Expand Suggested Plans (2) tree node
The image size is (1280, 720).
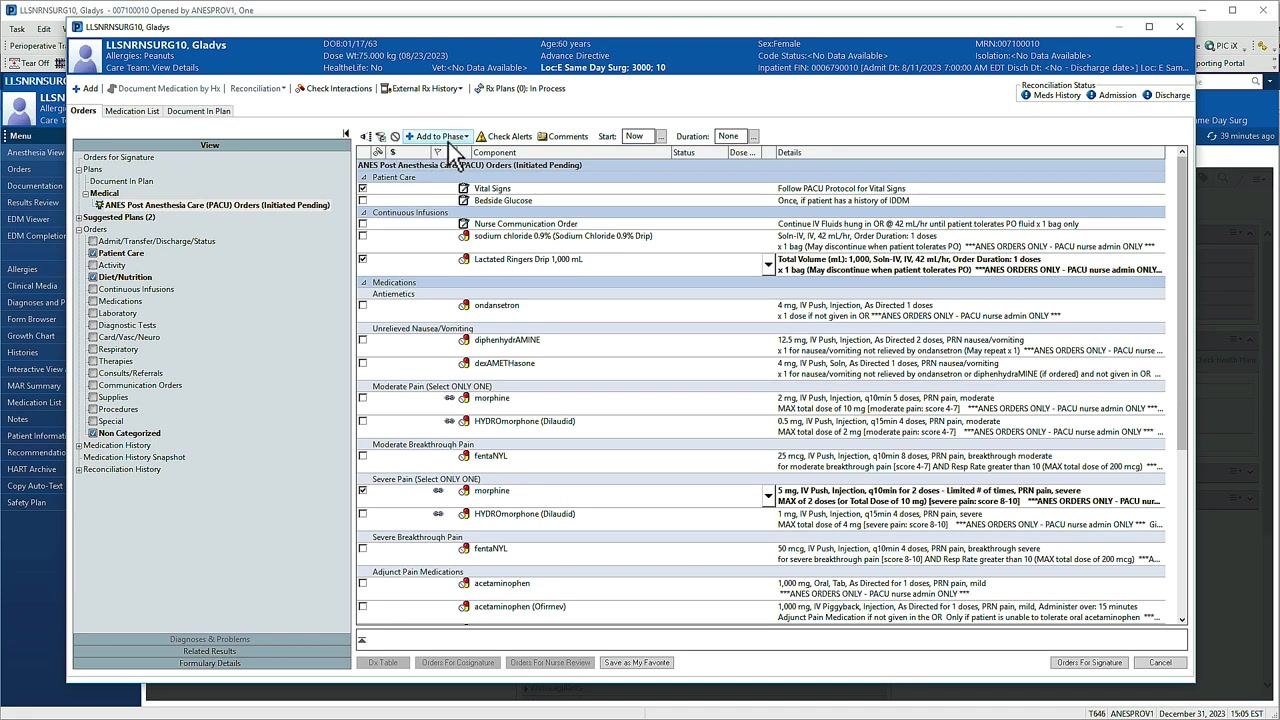pyautogui.click(x=79, y=217)
